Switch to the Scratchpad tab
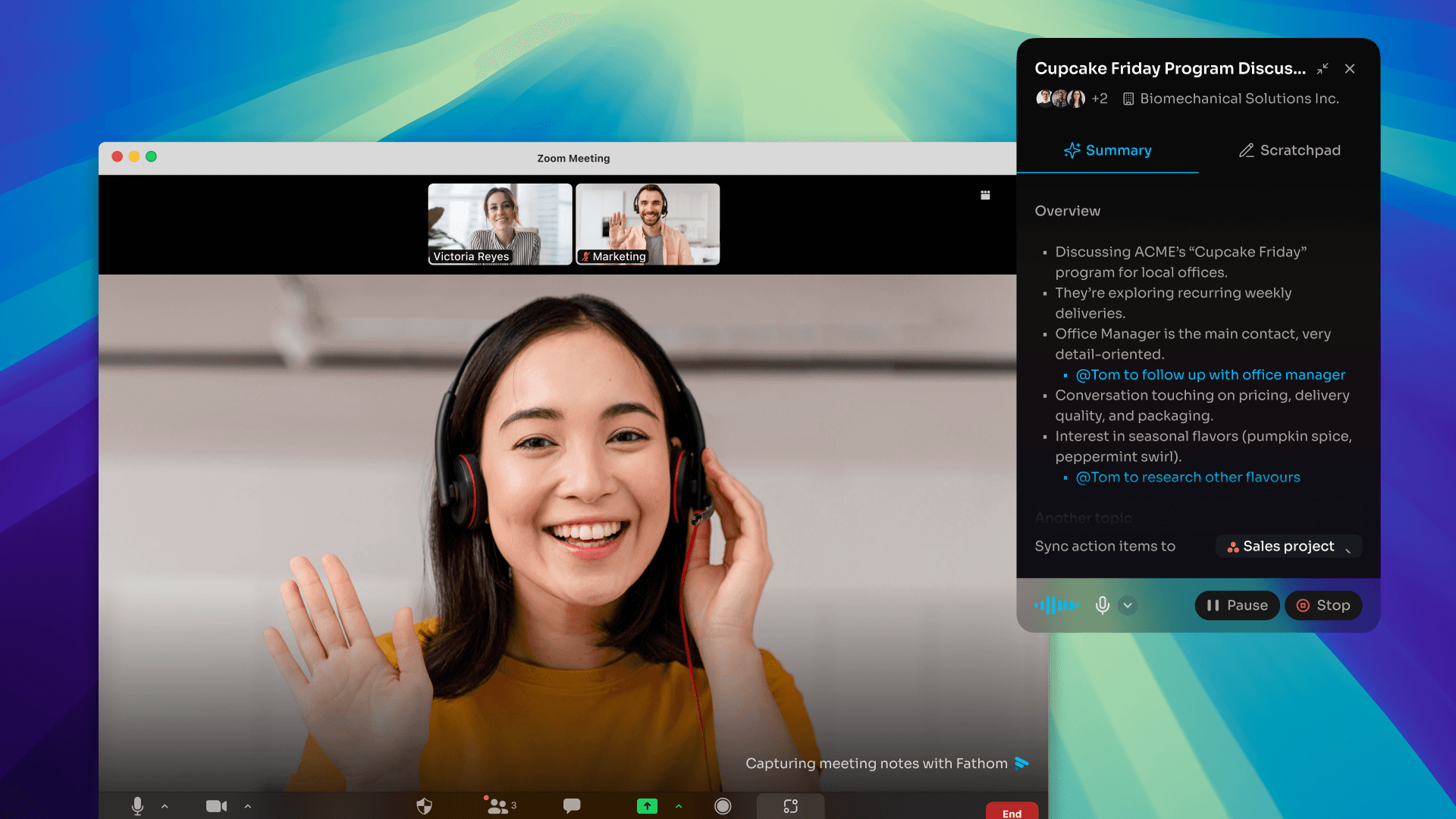Image resolution: width=1456 pixels, height=819 pixels. 1289,150
